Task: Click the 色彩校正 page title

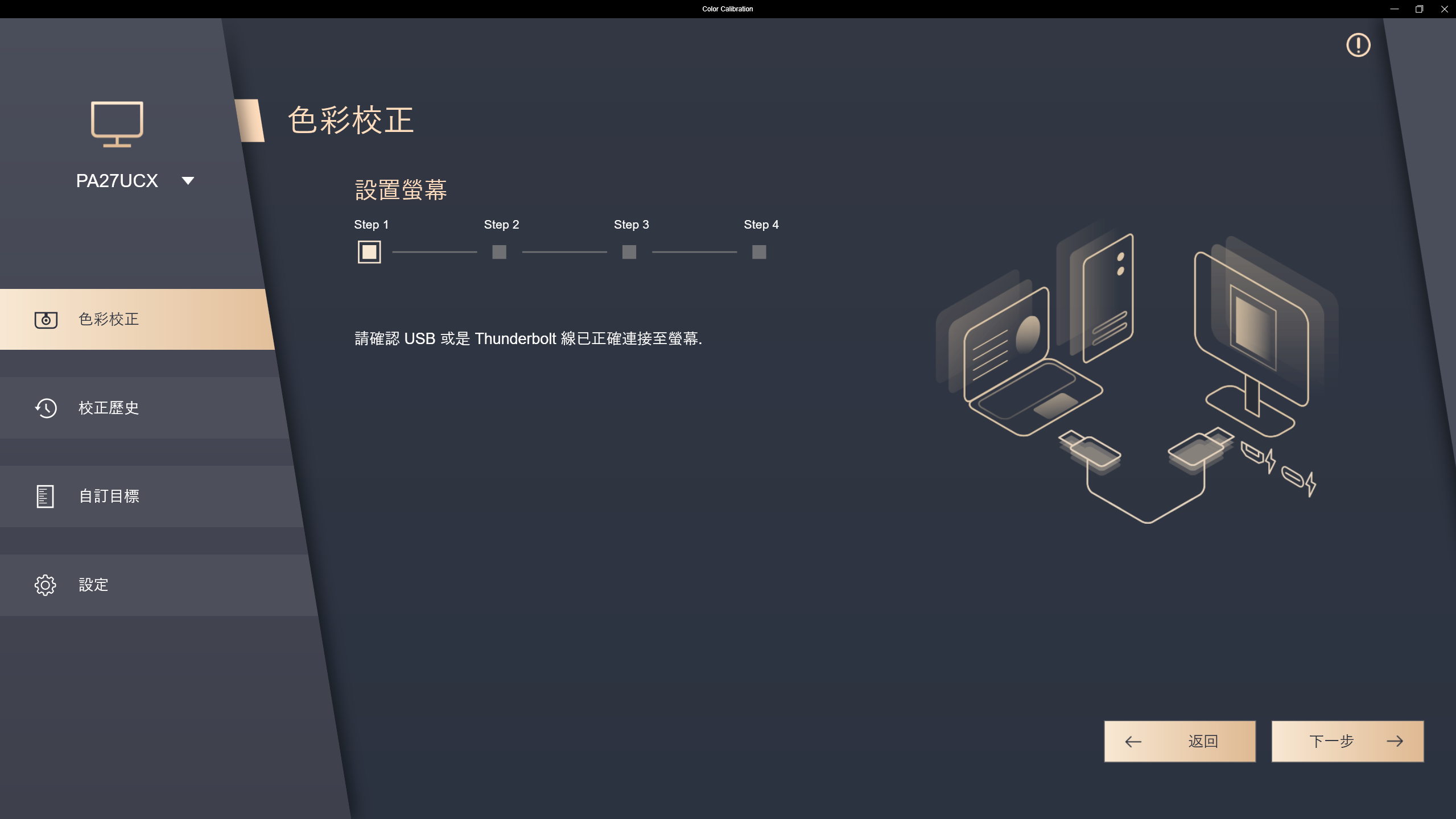Action: (351, 120)
